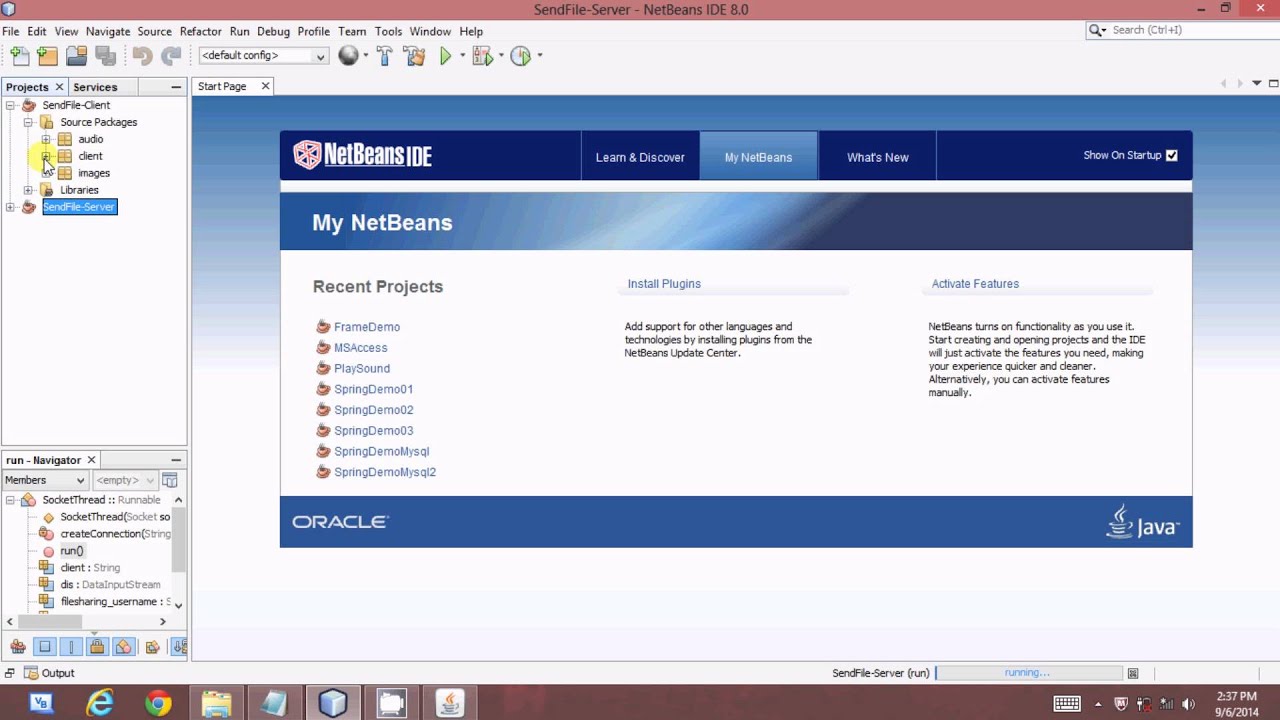Click the NetBeans cube taskbar icon
Image resolution: width=1280 pixels, height=720 pixels.
point(333,704)
